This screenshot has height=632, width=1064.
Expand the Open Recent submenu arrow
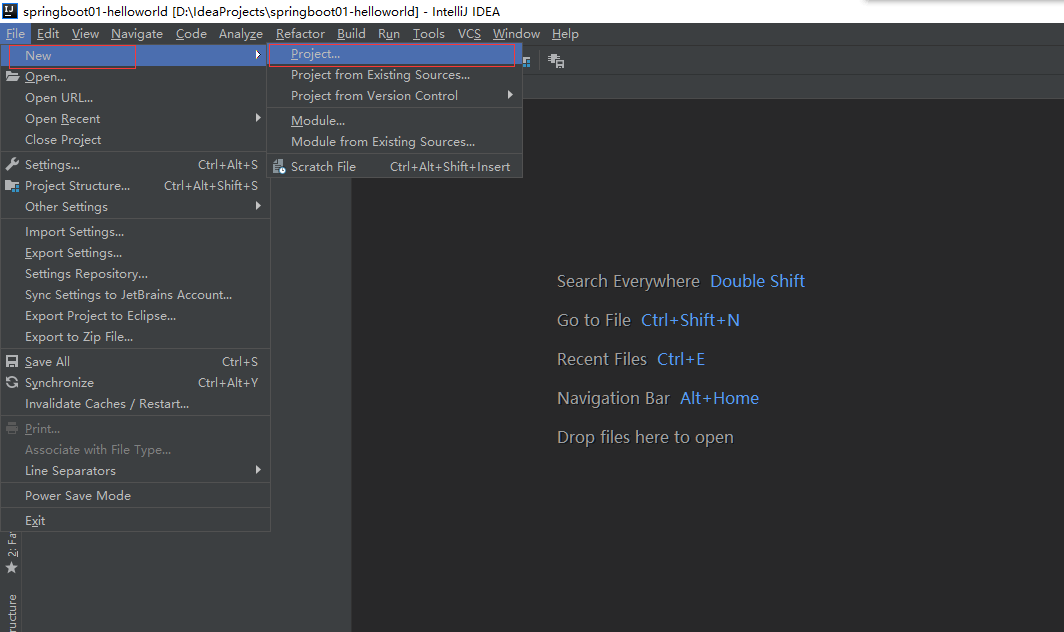coord(258,117)
